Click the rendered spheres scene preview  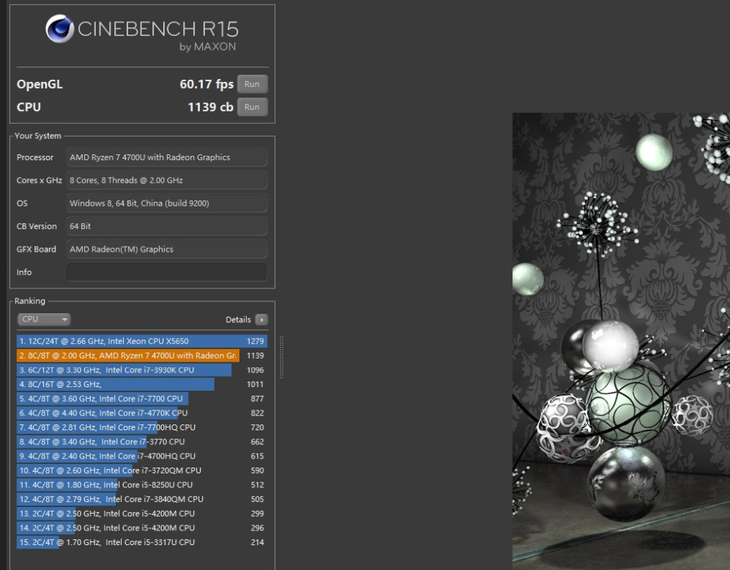click(620, 340)
